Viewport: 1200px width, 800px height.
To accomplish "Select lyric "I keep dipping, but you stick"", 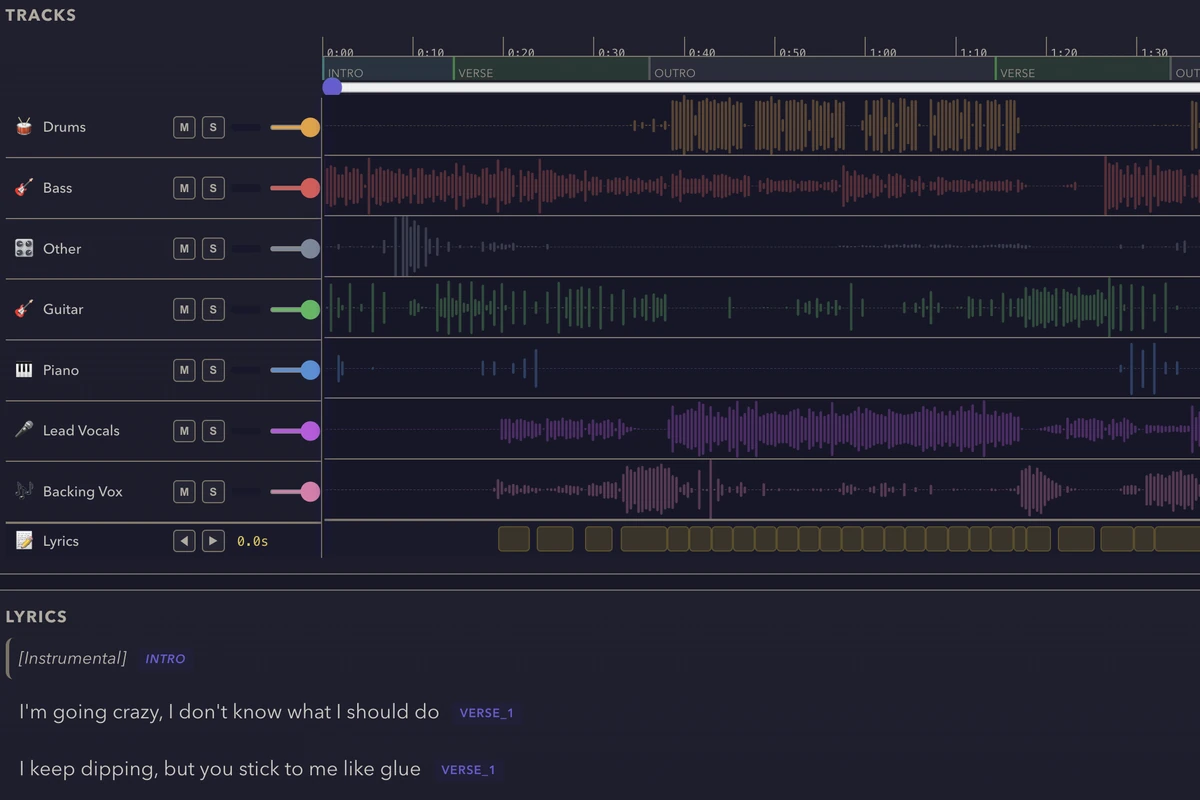I will [220, 769].
